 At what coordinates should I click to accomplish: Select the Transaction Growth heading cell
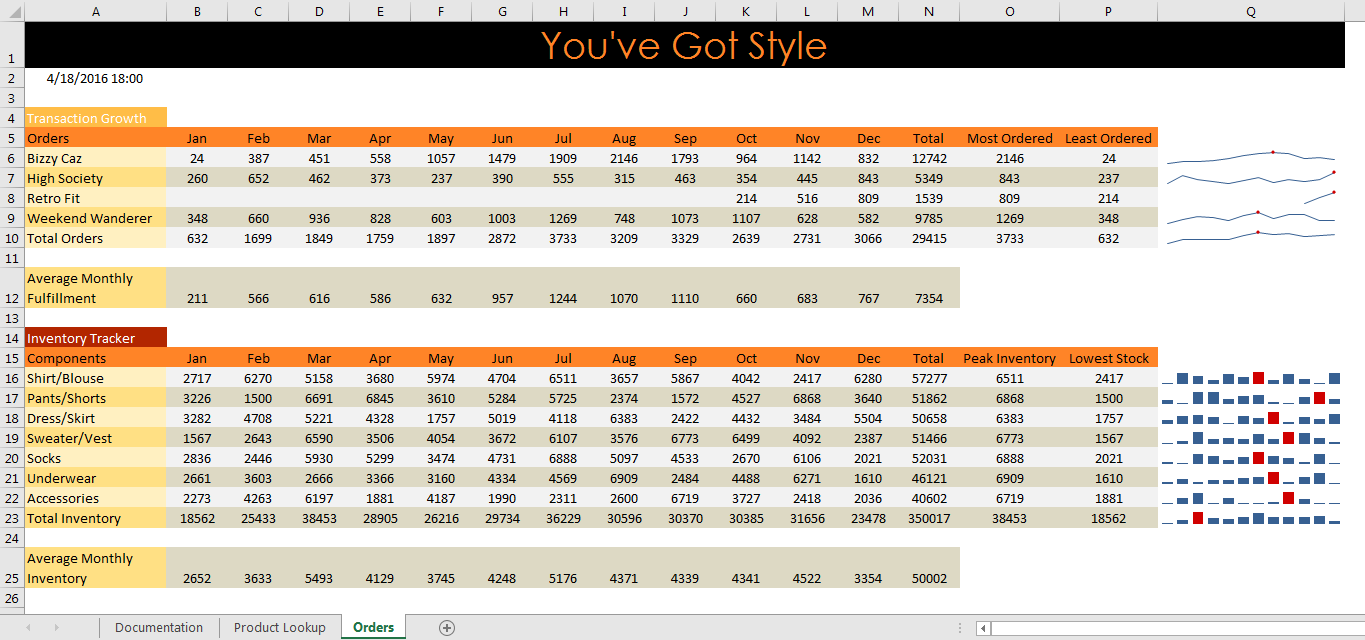coord(96,118)
